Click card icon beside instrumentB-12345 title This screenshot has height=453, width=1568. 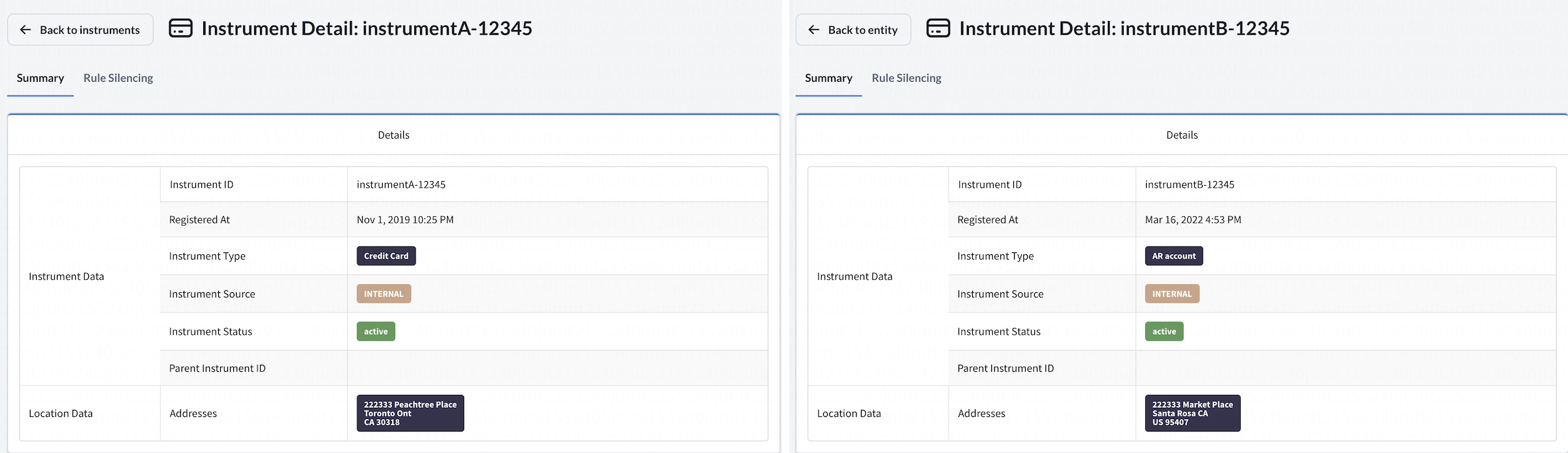938,29
